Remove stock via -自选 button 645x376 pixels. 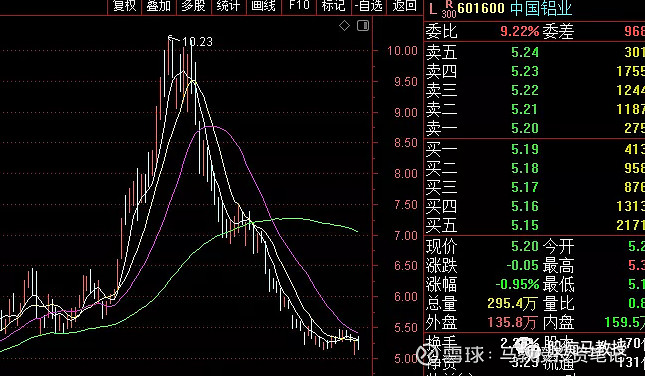click(x=369, y=6)
